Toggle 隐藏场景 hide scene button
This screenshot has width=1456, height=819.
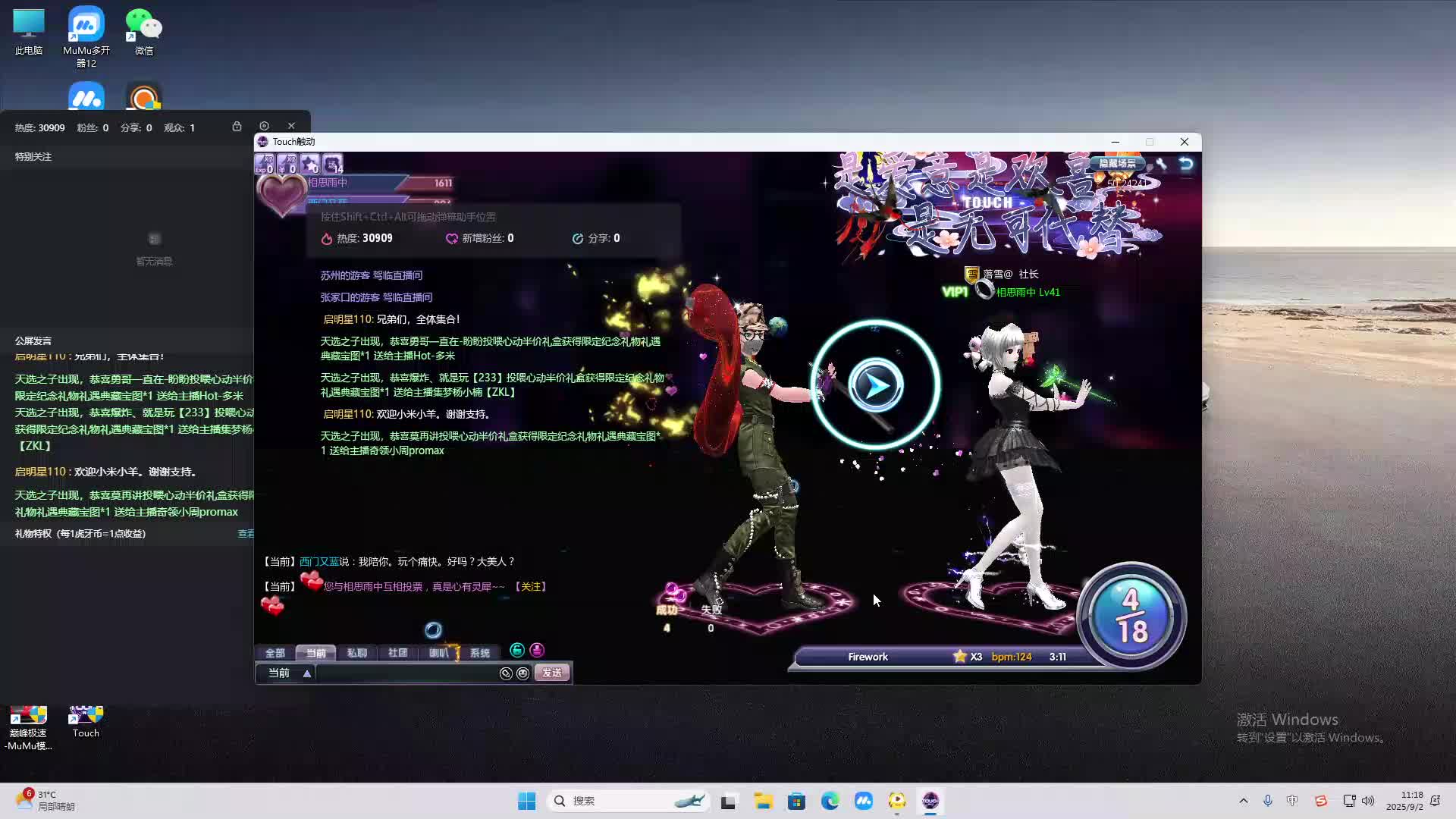click(x=1118, y=163)
